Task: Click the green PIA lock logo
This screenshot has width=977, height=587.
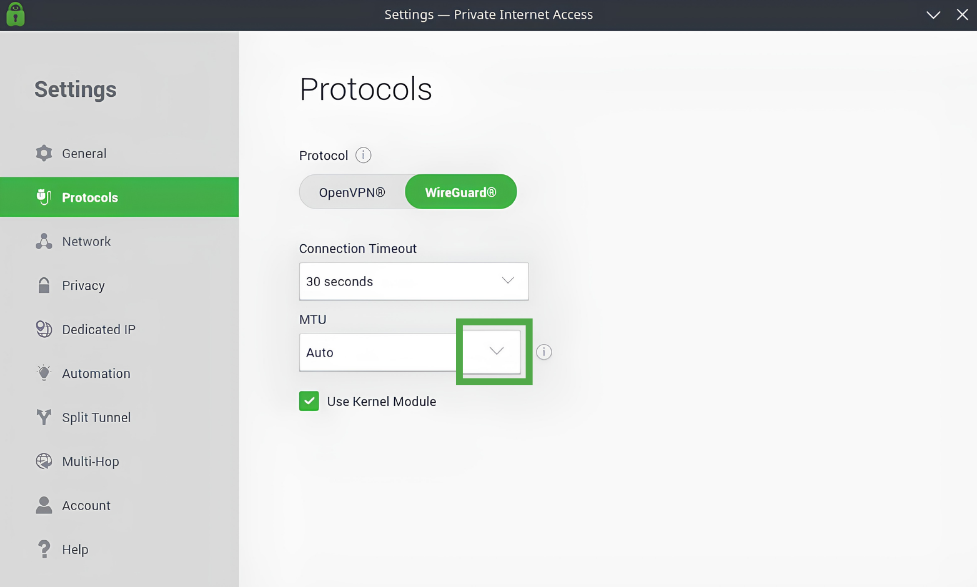Action: (x=16, y=14)
